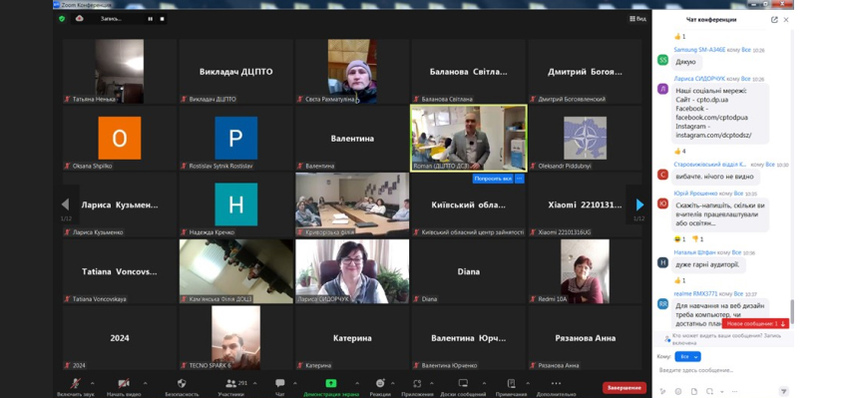
Task: Select Roman (ДЦПТО ДСЗ) video tile
Action: pyautogui.click(x=468, y=138)
